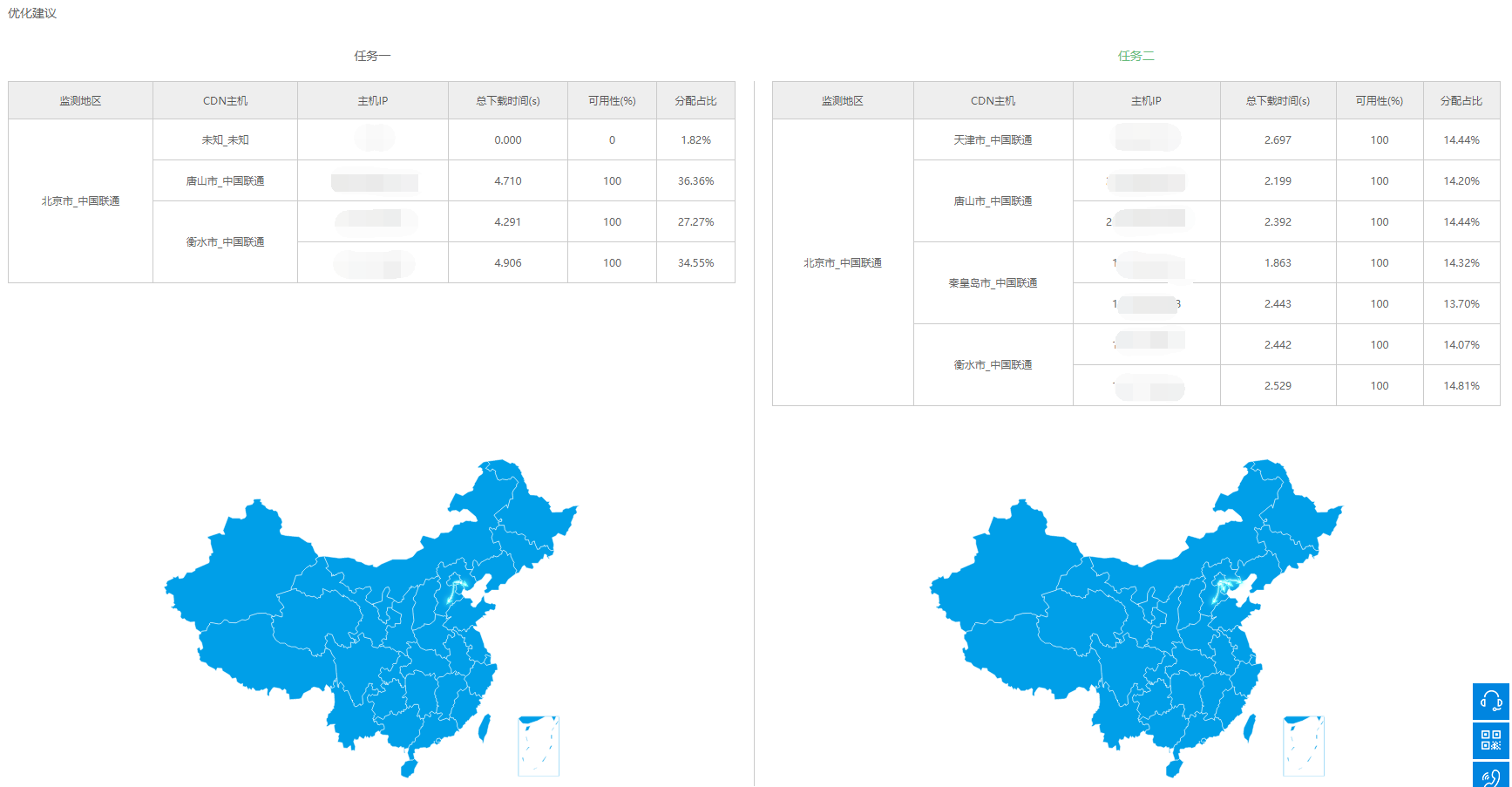Click the QR code icon
The height and width of the screenshot is (787, 1512).
(x=1490, y=740)
